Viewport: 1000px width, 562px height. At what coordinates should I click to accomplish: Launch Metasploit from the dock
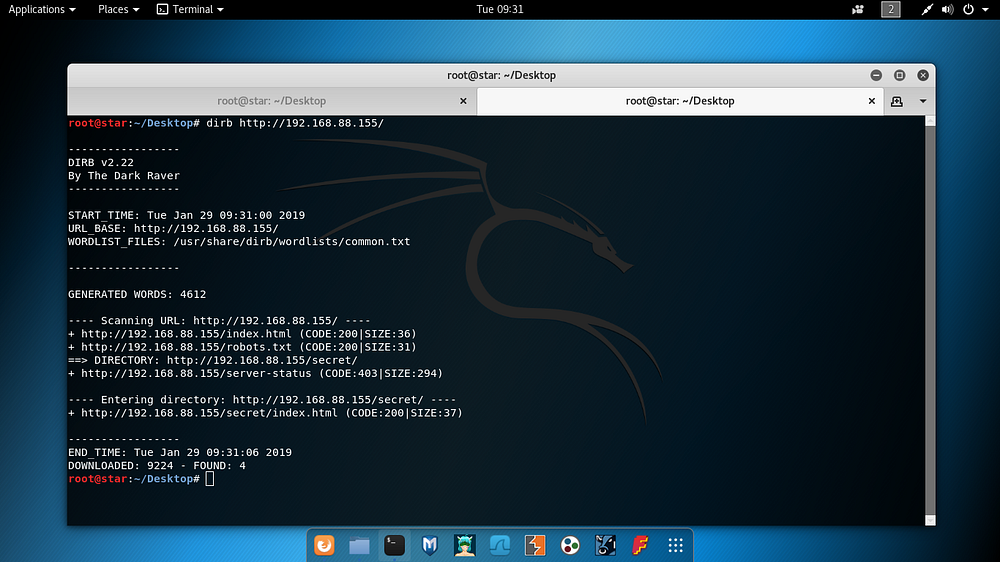429,545
